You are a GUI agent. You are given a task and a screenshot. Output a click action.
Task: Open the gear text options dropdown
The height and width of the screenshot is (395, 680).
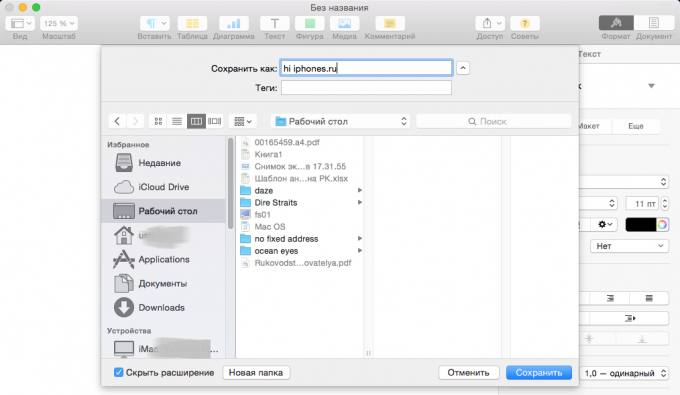pyautogui.click(x=605, y=224)
